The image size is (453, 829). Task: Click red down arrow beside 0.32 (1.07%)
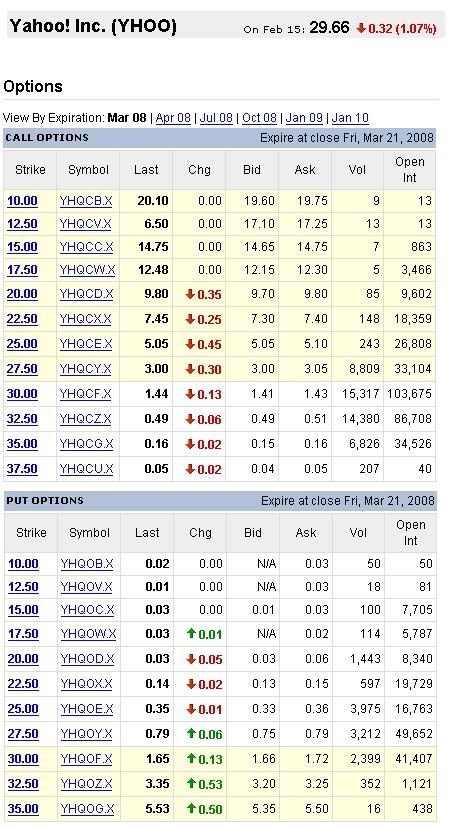[x=361, y=28]
